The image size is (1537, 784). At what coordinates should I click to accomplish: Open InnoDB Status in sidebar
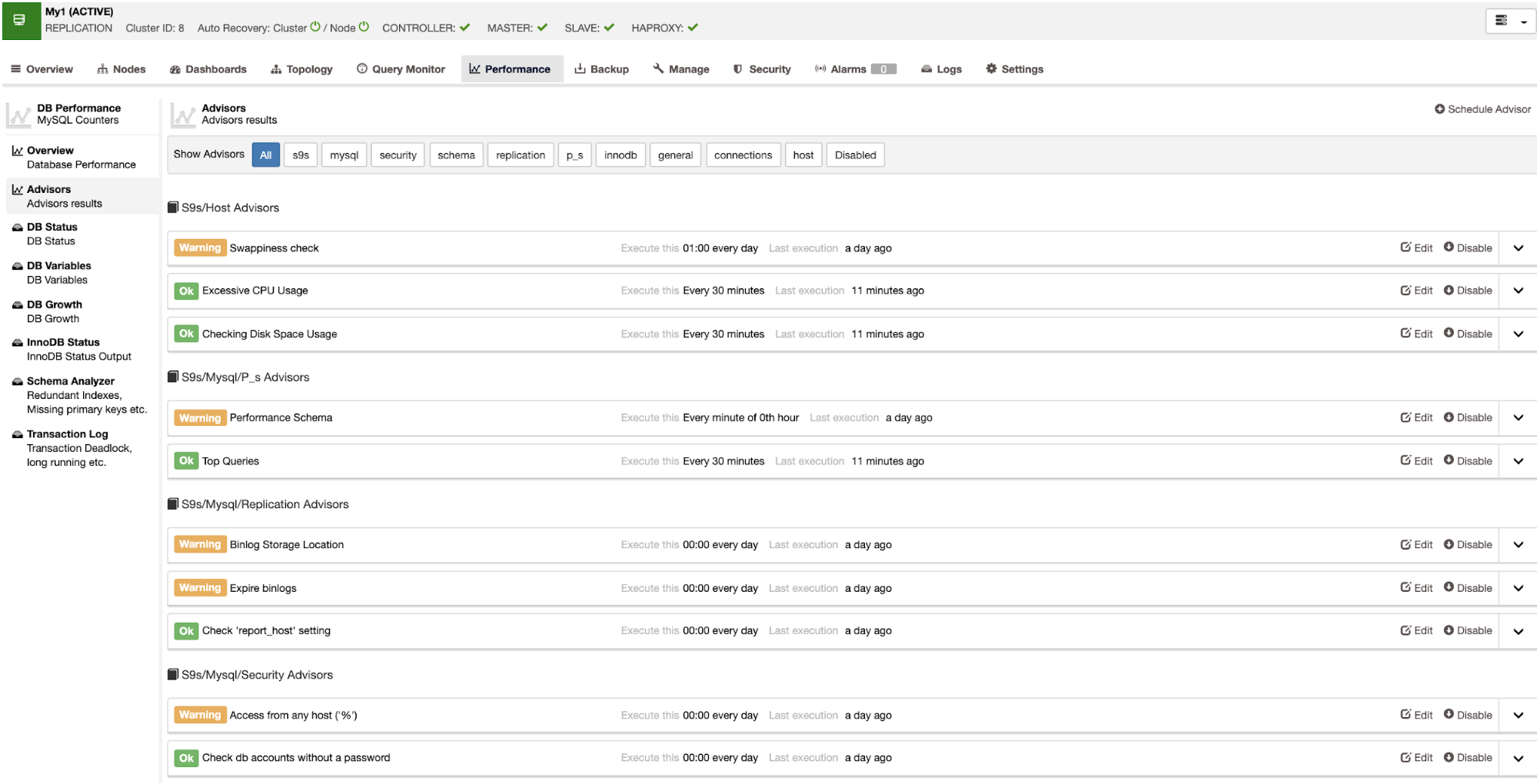pos(81,349)
